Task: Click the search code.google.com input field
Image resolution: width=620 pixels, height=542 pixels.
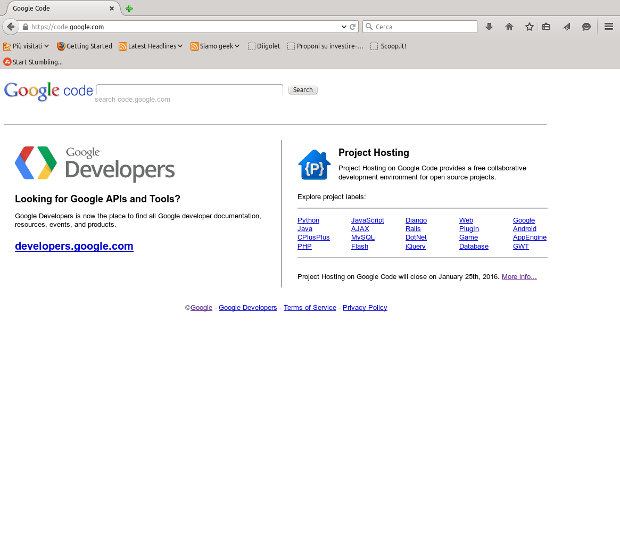Action: [x=189, y=90]
